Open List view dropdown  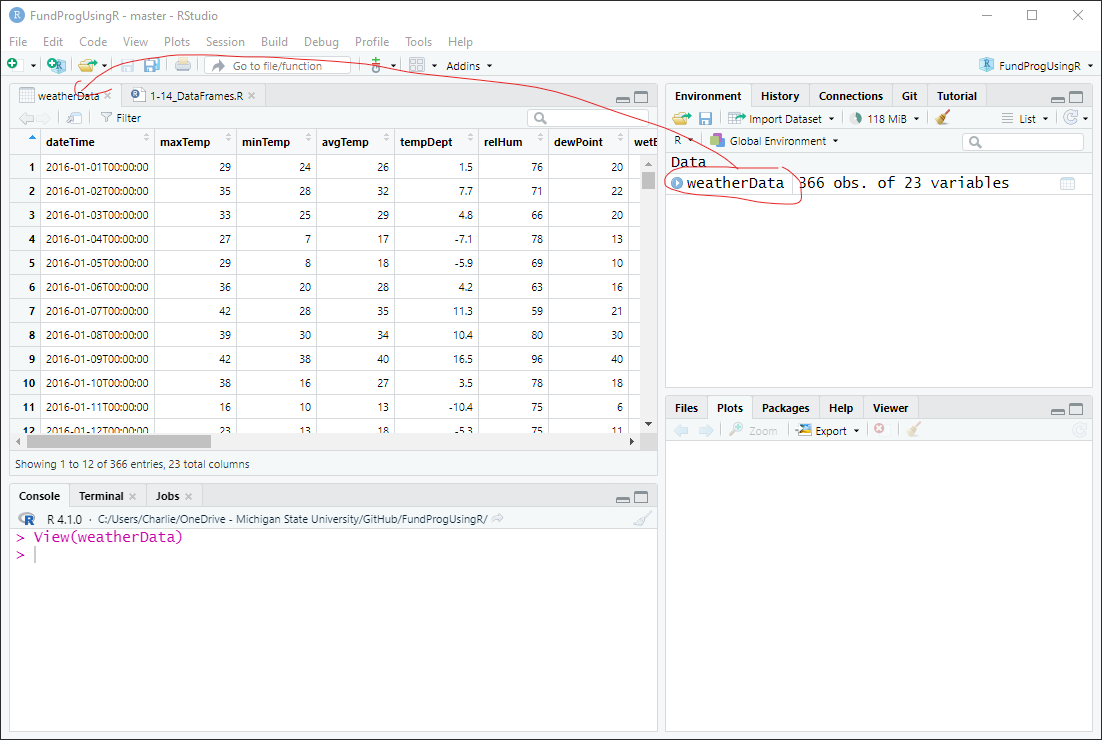(x=1025, y=118)
